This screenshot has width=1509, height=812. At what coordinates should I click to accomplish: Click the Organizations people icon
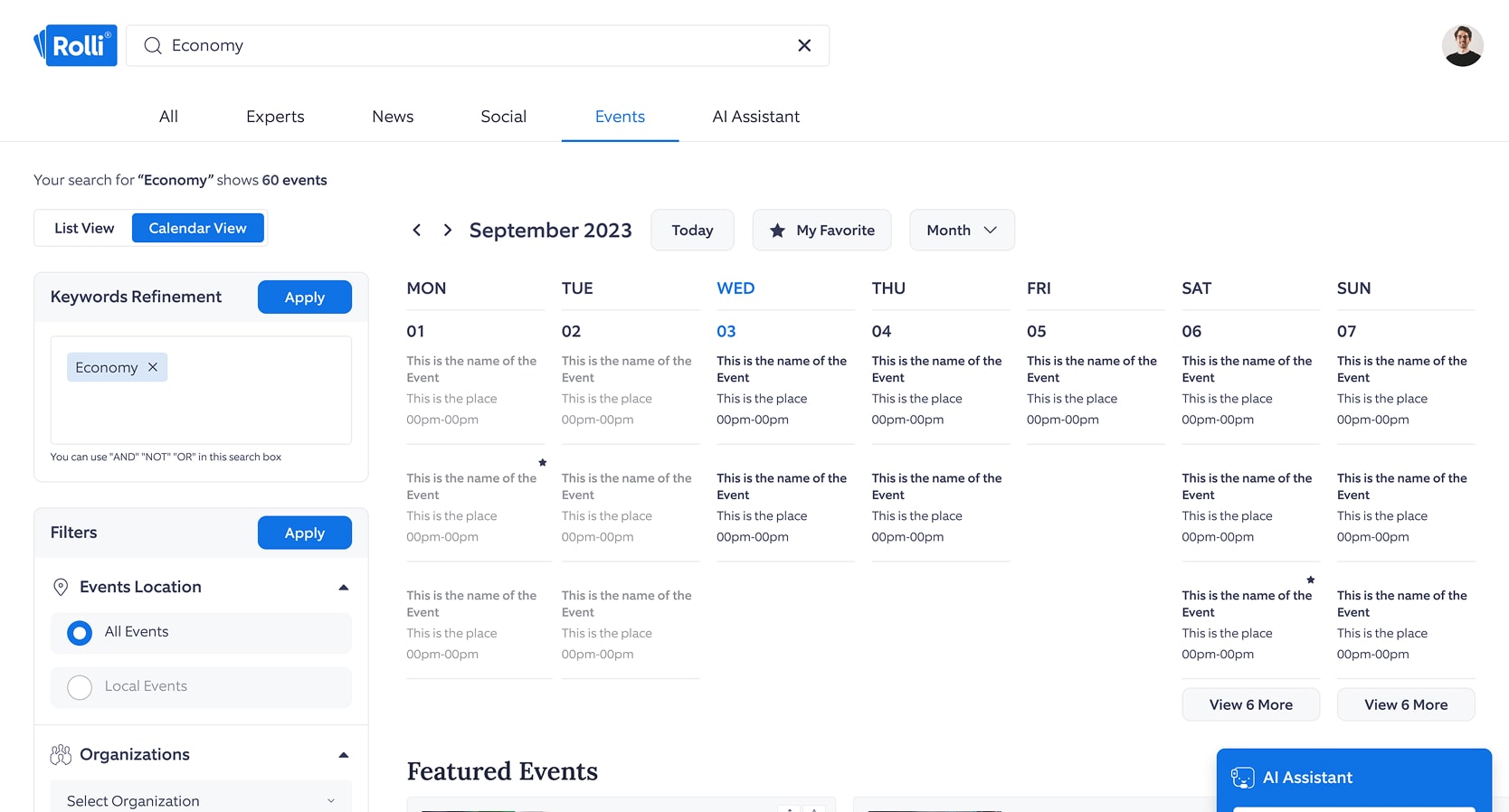(x=61, y=754)
